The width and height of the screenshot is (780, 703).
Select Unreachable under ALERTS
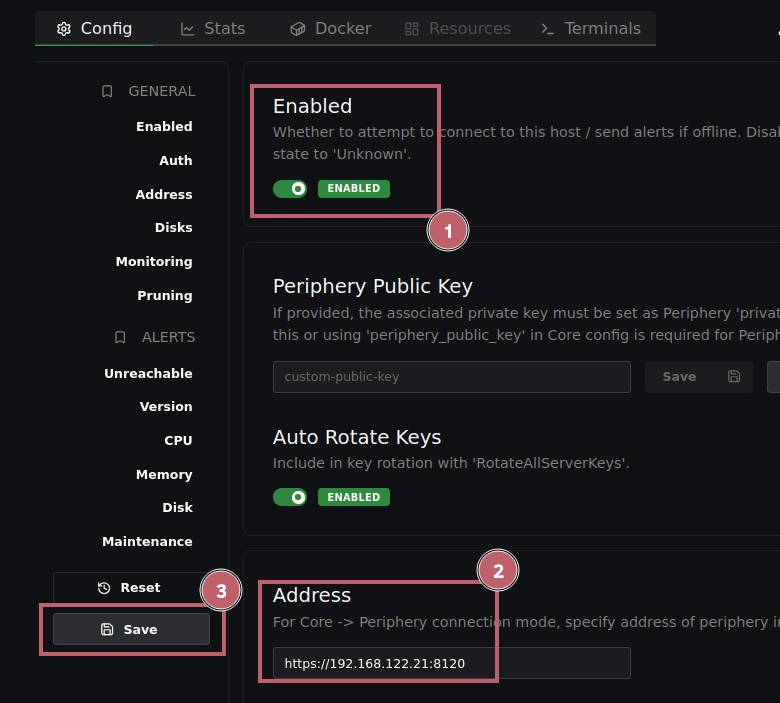pos(148,373)
